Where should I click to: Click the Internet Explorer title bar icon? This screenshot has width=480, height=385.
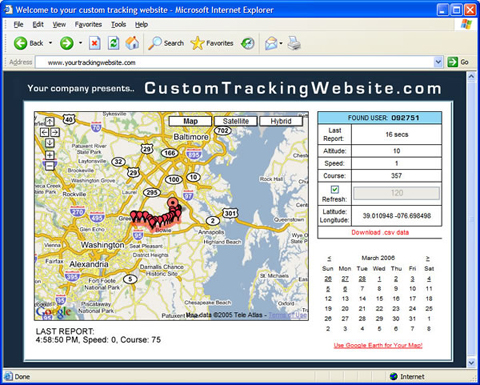coord(8,9)
